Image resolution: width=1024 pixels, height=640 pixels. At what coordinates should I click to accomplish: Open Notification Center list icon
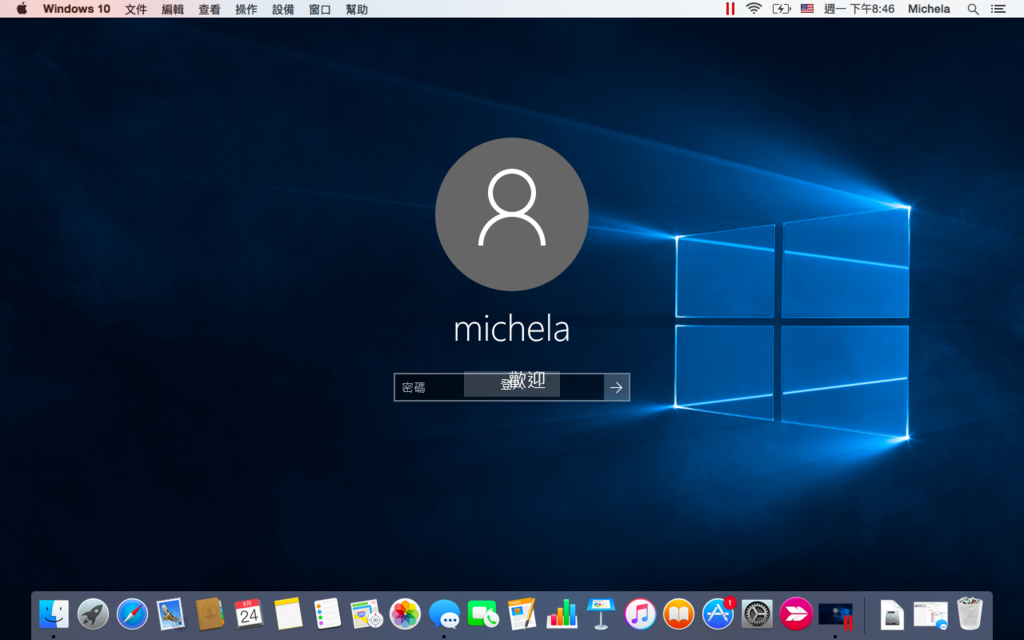click(998, 9)
